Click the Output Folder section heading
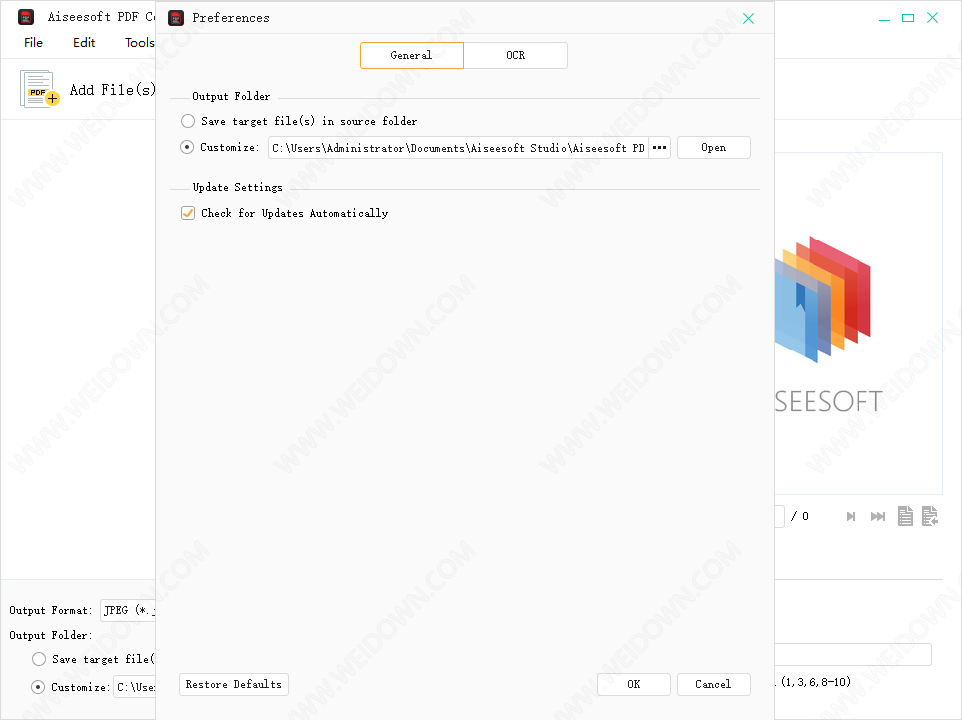Image resolution: width=962 pixels, height=720 pixels. [x=231, y=96]
